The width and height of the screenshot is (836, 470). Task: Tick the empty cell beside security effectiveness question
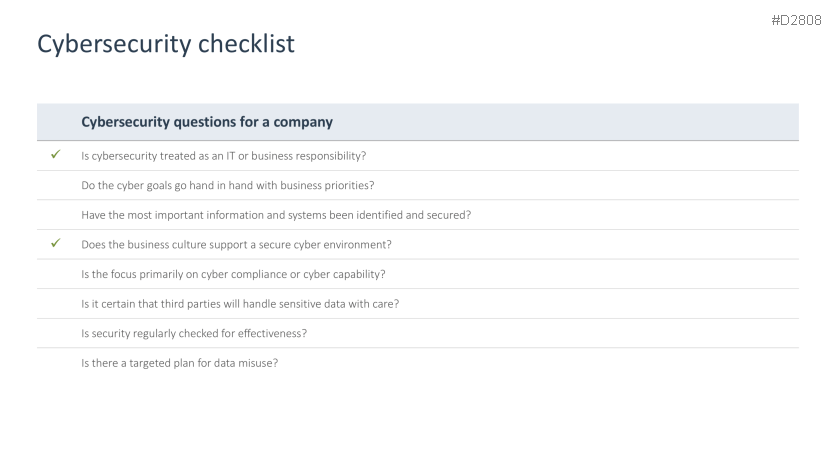pyautogui.click(x=56, y=333)
